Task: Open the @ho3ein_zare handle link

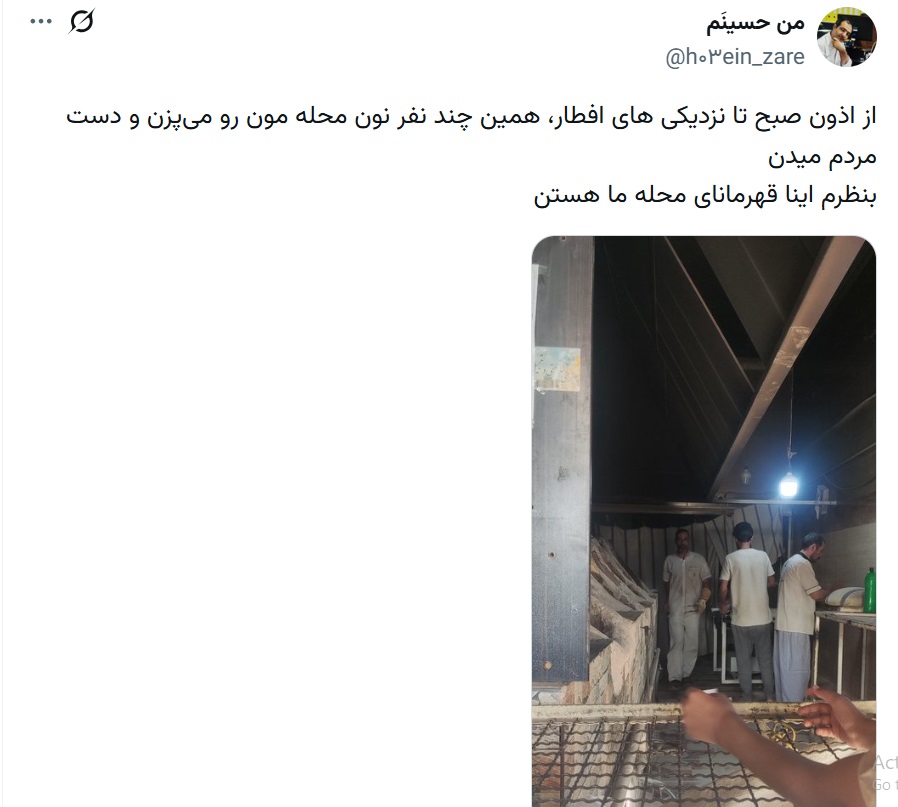Action: click(x=735, y=57)
